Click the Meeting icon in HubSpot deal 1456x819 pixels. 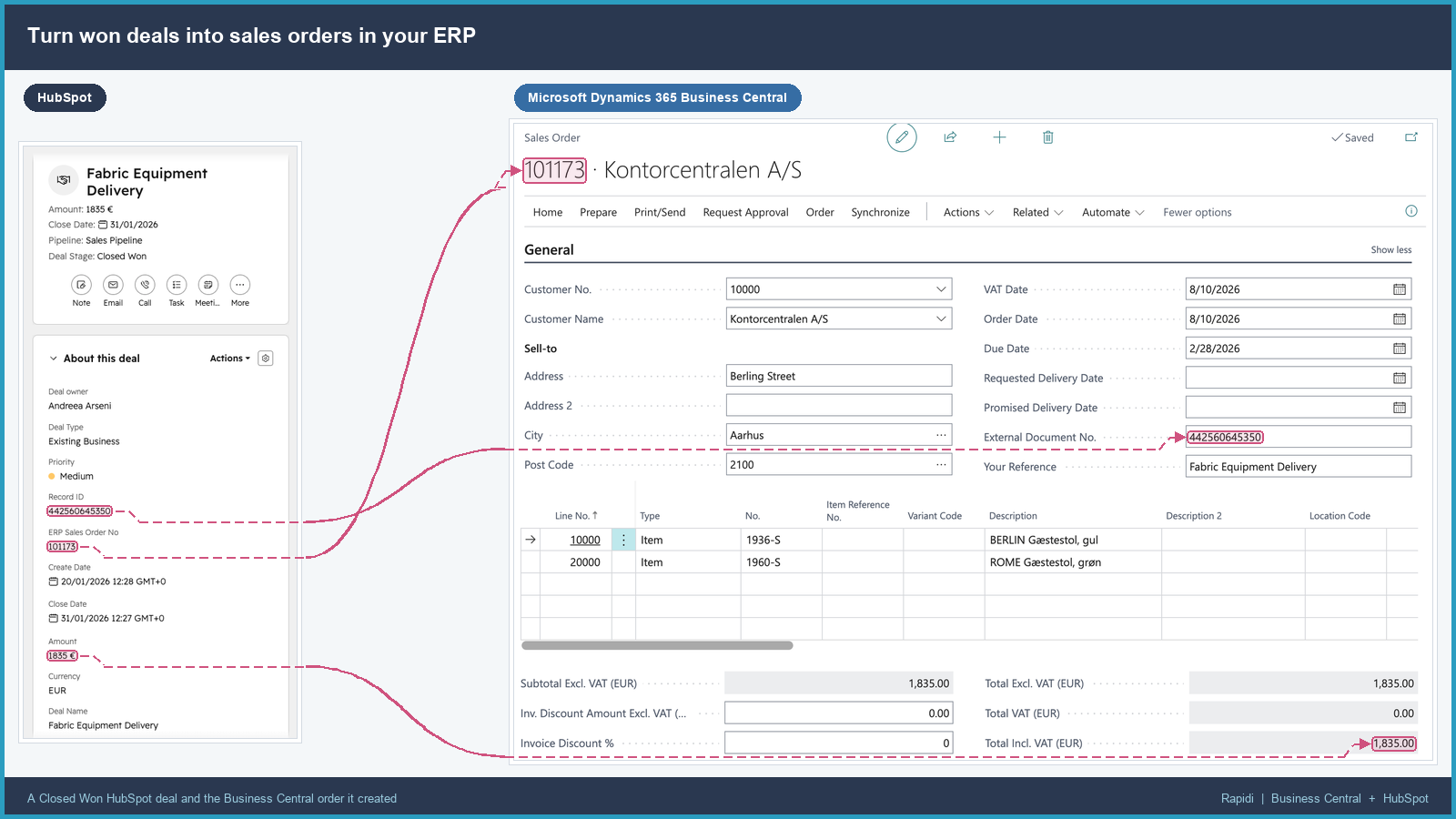pos(207,285)
